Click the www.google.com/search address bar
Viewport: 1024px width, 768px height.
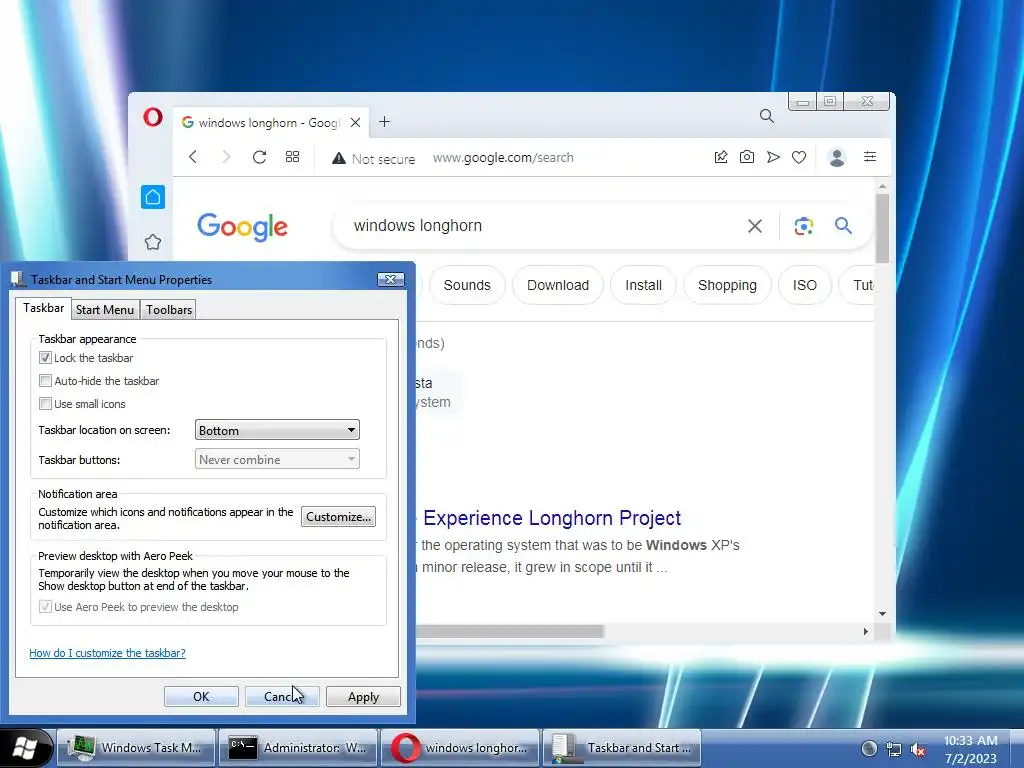pyautogui.click(x=503, y=157)
